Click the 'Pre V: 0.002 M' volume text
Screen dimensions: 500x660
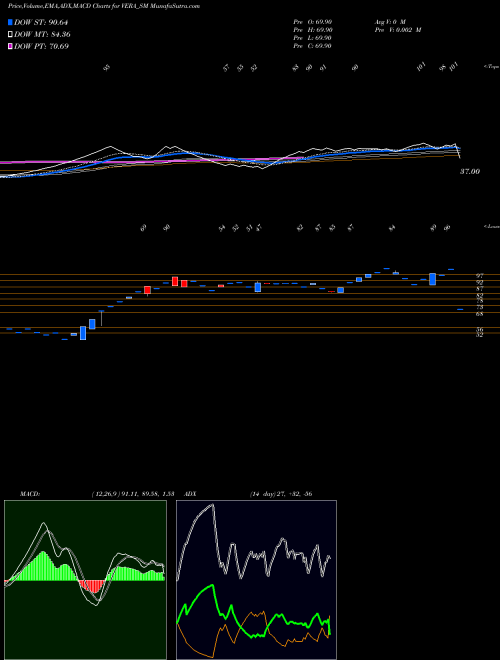pos(398,30)
